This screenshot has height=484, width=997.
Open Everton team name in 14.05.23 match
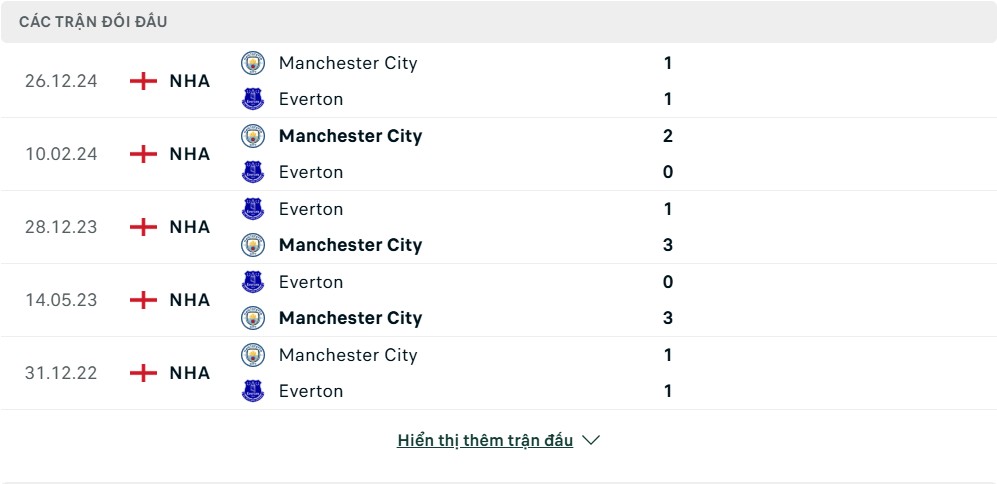point(311,282)
